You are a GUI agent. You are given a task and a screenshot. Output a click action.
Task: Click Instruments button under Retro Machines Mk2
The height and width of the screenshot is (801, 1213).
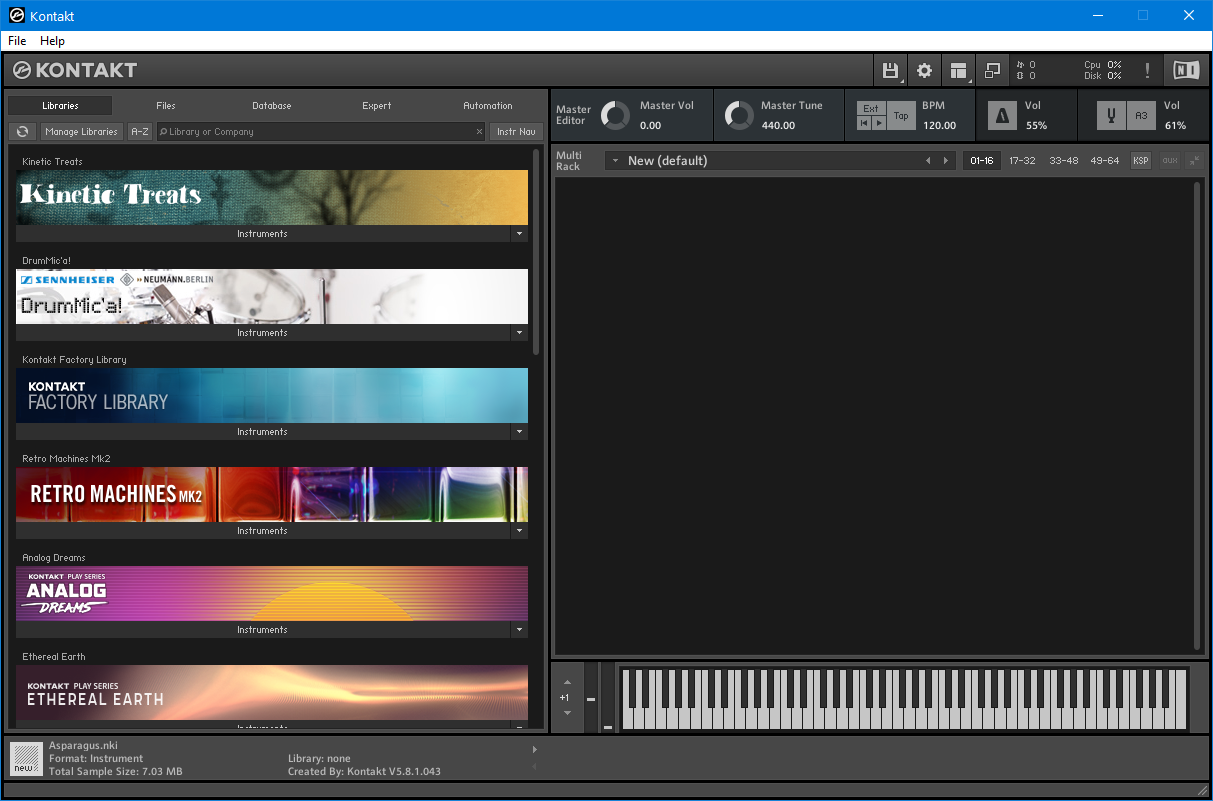[x=262, y=531]
